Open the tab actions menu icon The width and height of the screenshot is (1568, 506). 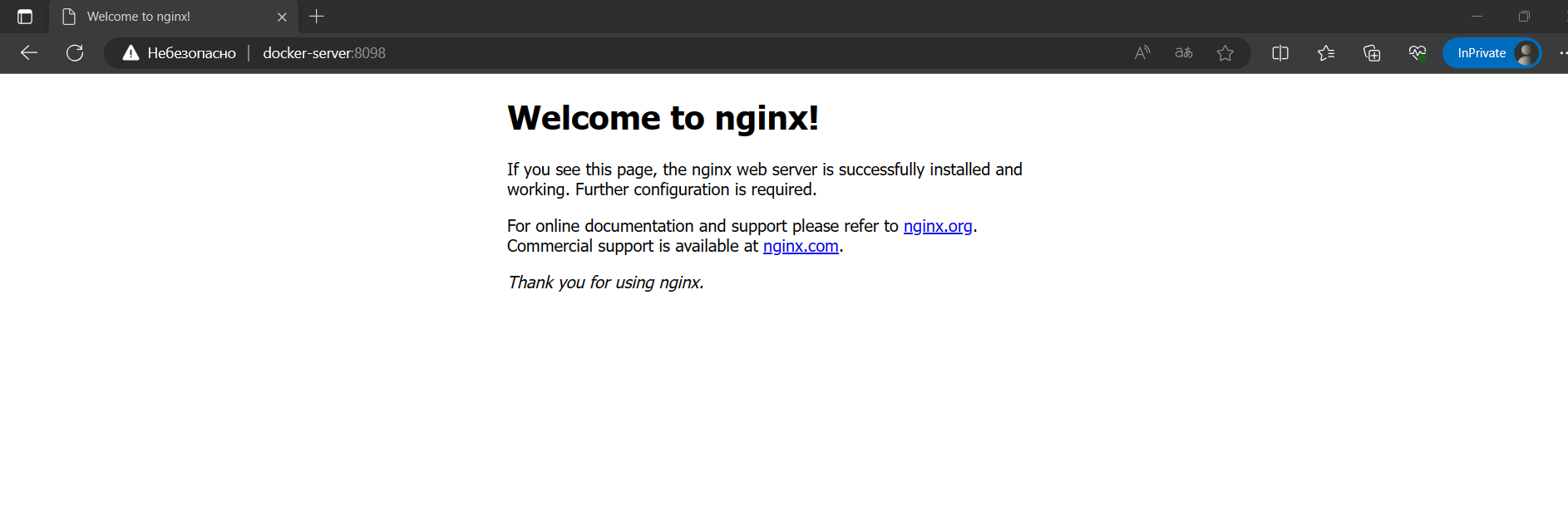click(25, 17)
